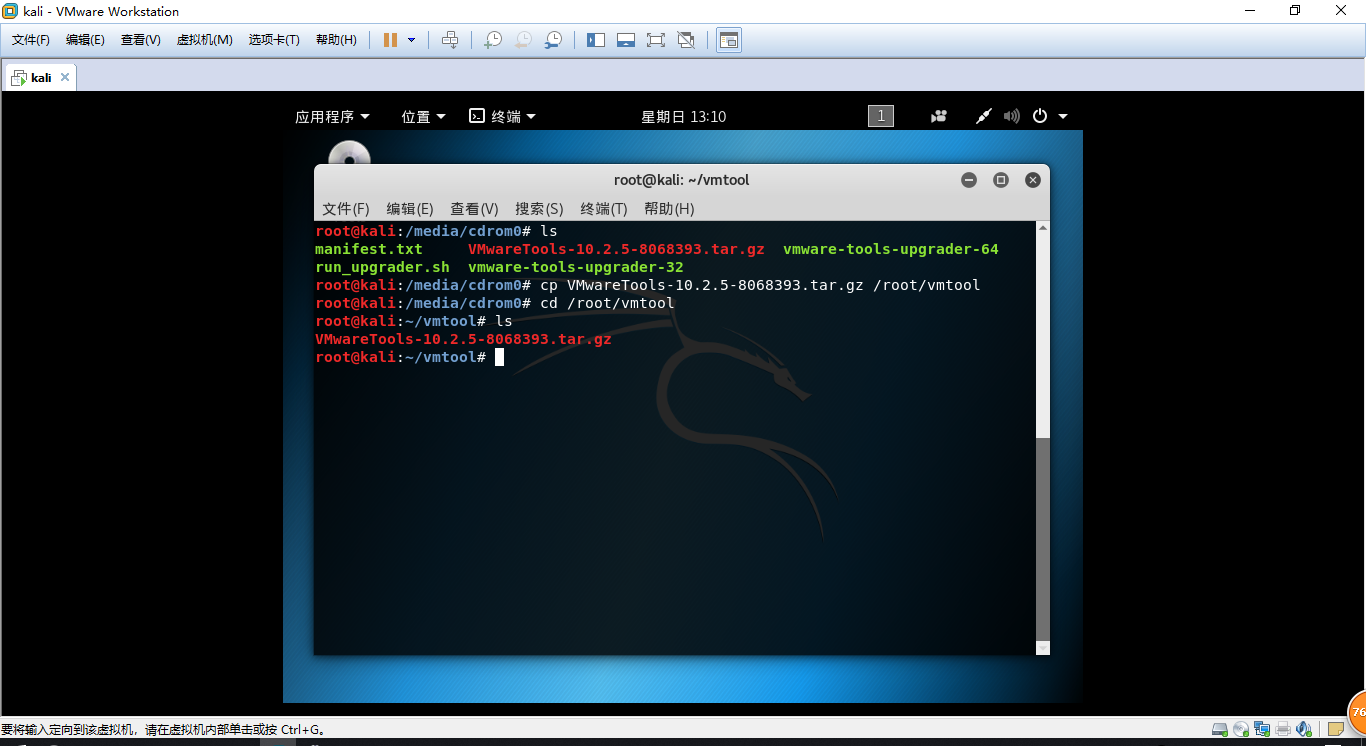The height and width of the screenshot is (746, 1366).
Task: Open the 选项卡(T) menu
Action: [274, 40]
